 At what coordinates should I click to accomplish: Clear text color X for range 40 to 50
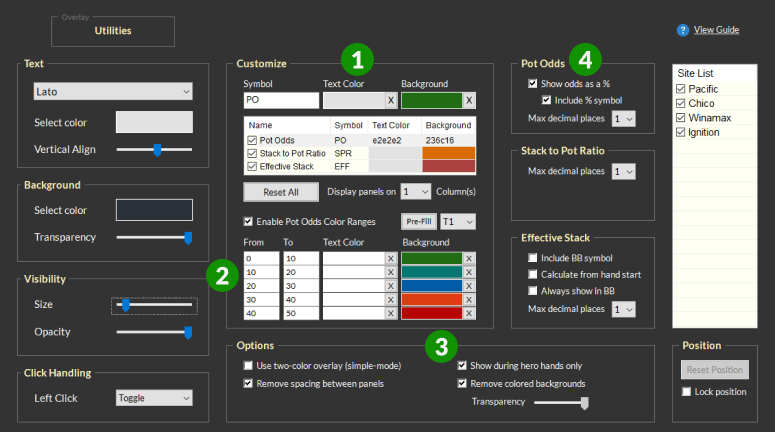pos(391,313)
